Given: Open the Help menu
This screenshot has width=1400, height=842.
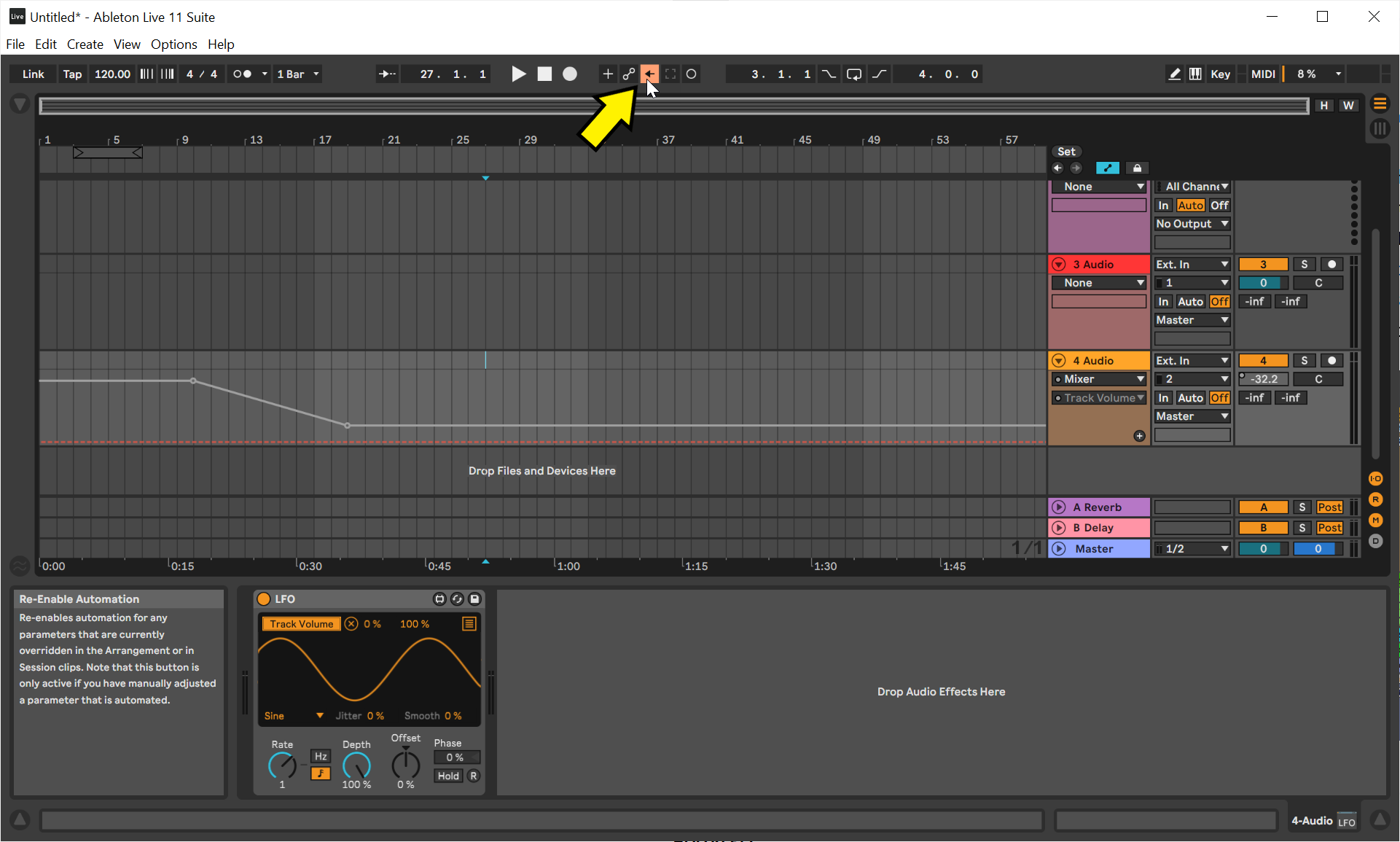Looking at the screenshot, I should pyautogui.click(x=221, y=44).
